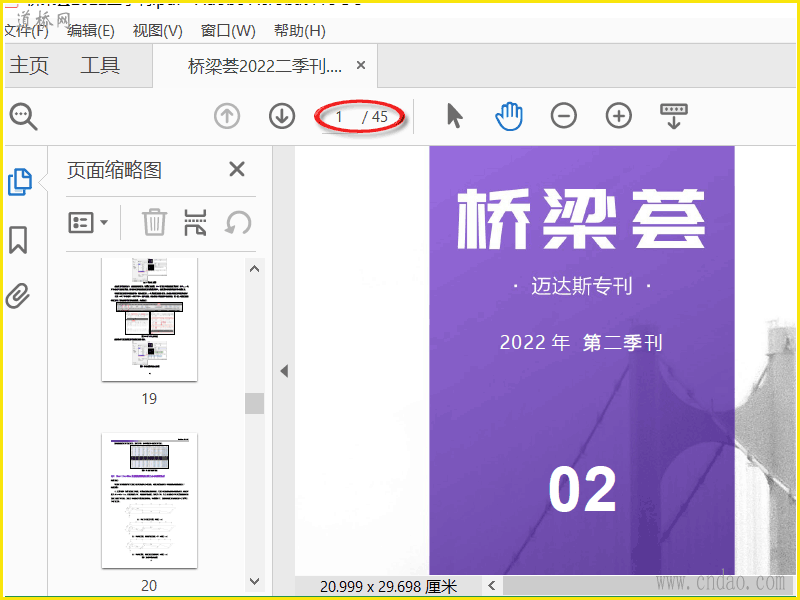Open the page thumbnails panel icon
This screenshot has width=800, height=600.
click(20, 182)
